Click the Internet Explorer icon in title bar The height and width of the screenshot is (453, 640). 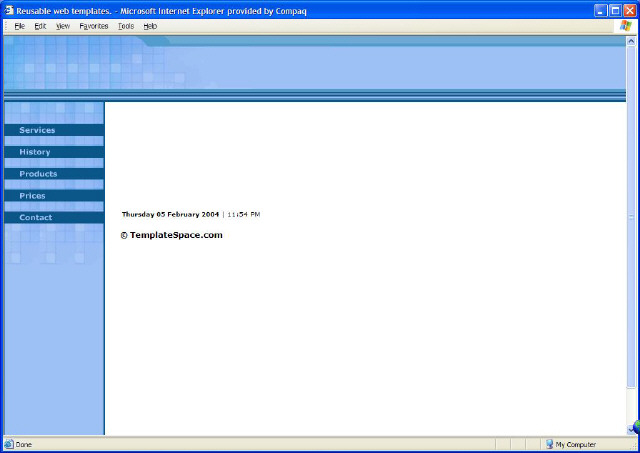(8, 10)
